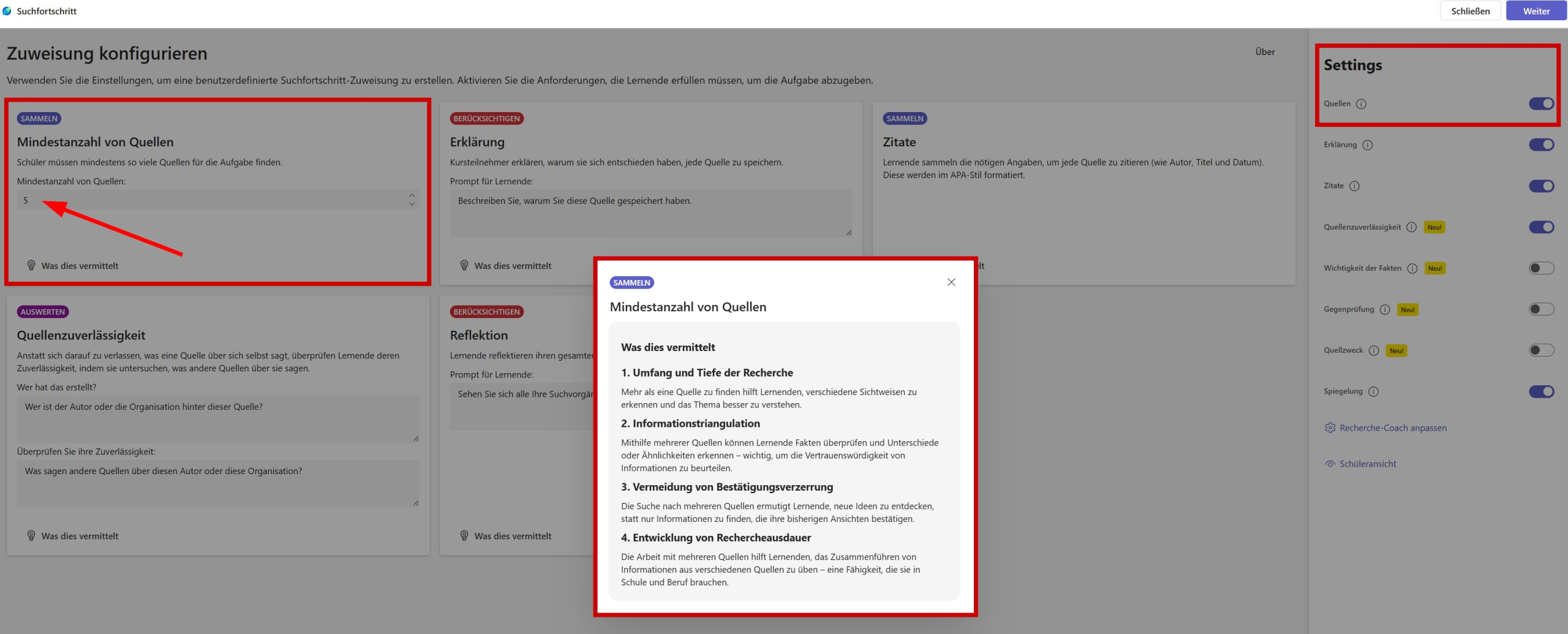Screen dimensions: 1568x634
Task: Decrease minimum sources with the down arrow
Action: coord(412,204)
